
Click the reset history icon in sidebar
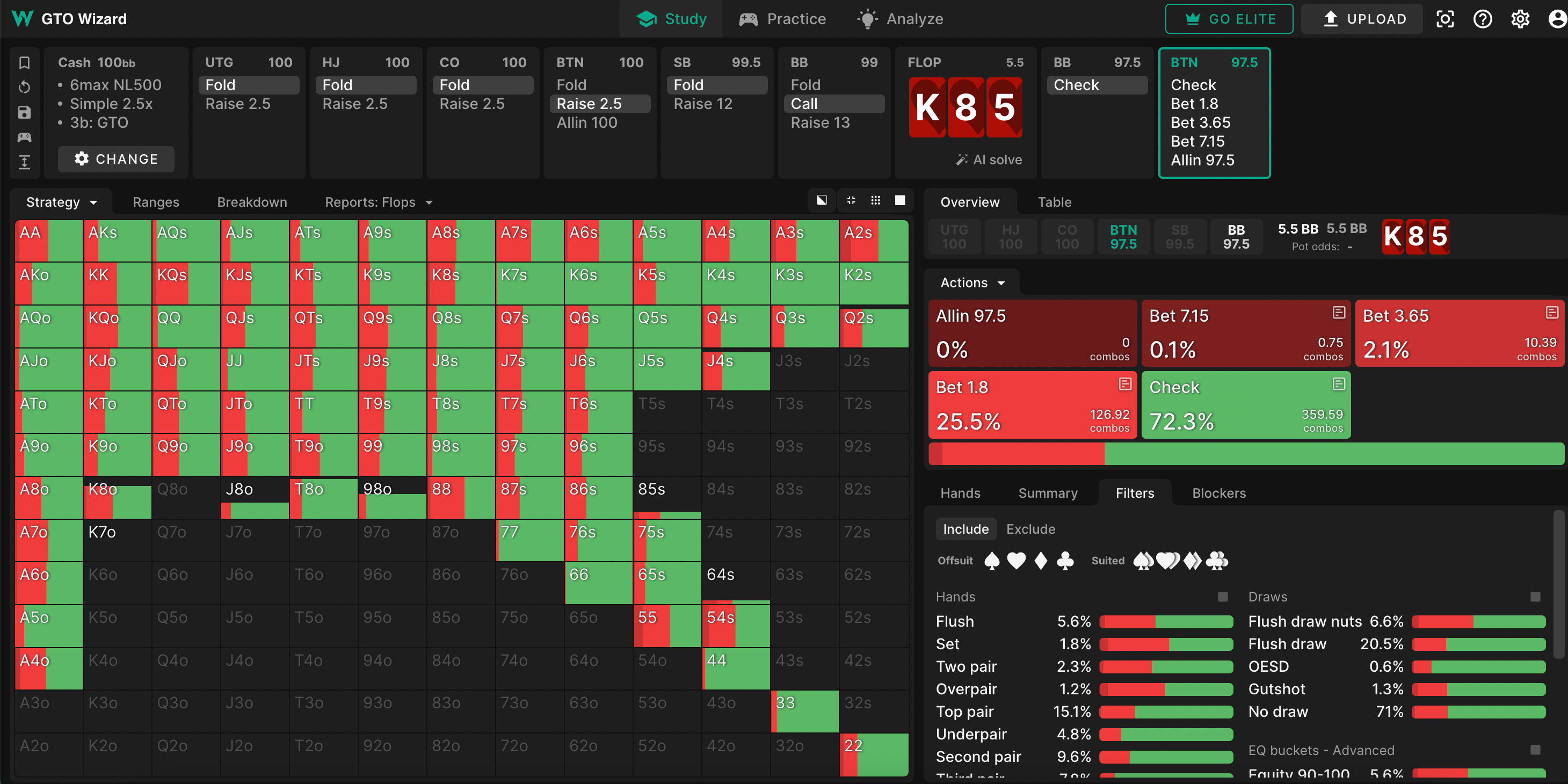coord(24,88)
